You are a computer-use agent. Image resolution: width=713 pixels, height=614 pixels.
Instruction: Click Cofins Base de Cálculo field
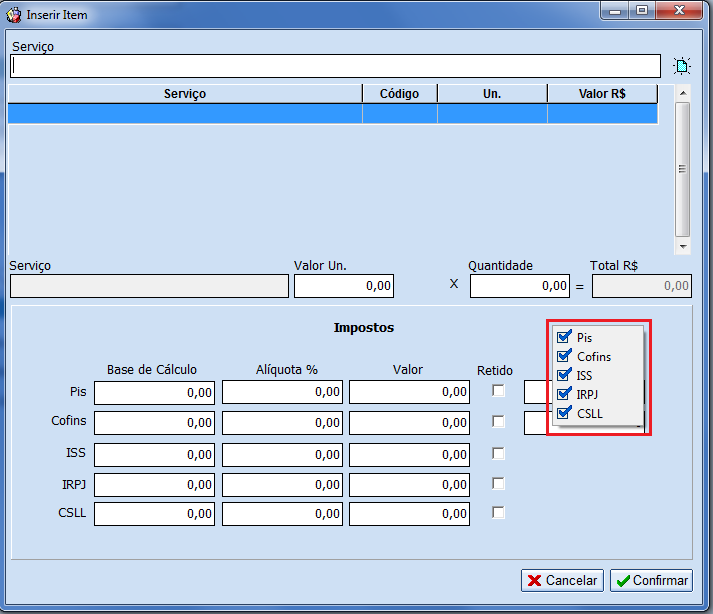[155, 423]
